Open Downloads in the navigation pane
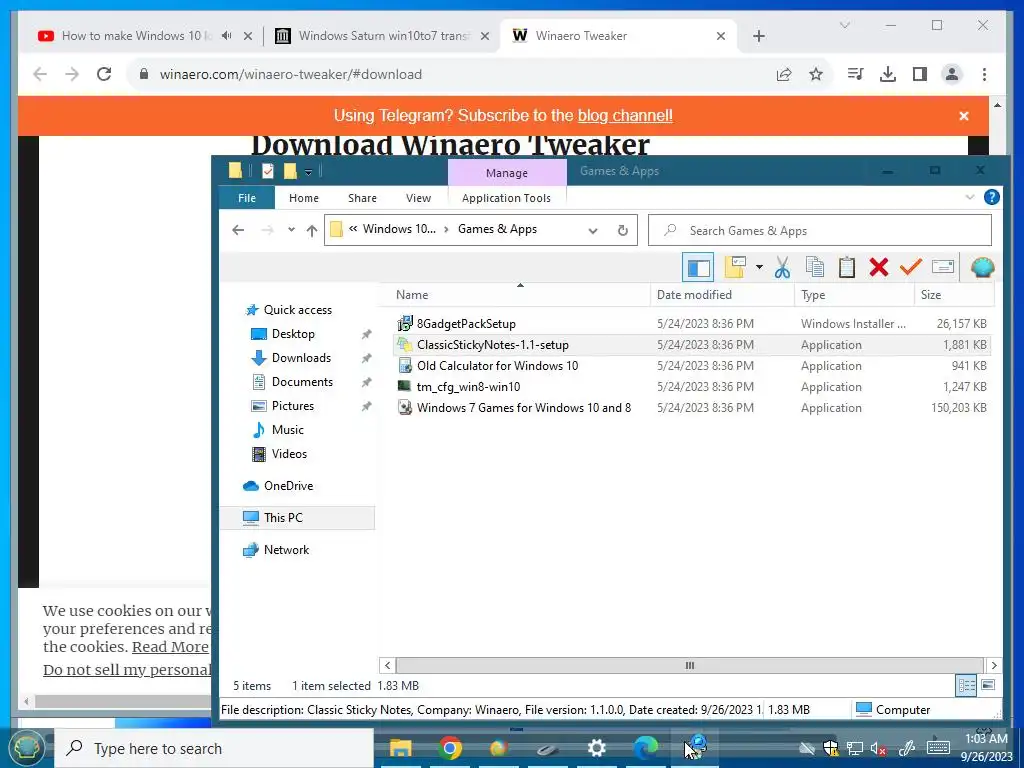Screen dimensions: 1024x768 click(x=301, y=358)
